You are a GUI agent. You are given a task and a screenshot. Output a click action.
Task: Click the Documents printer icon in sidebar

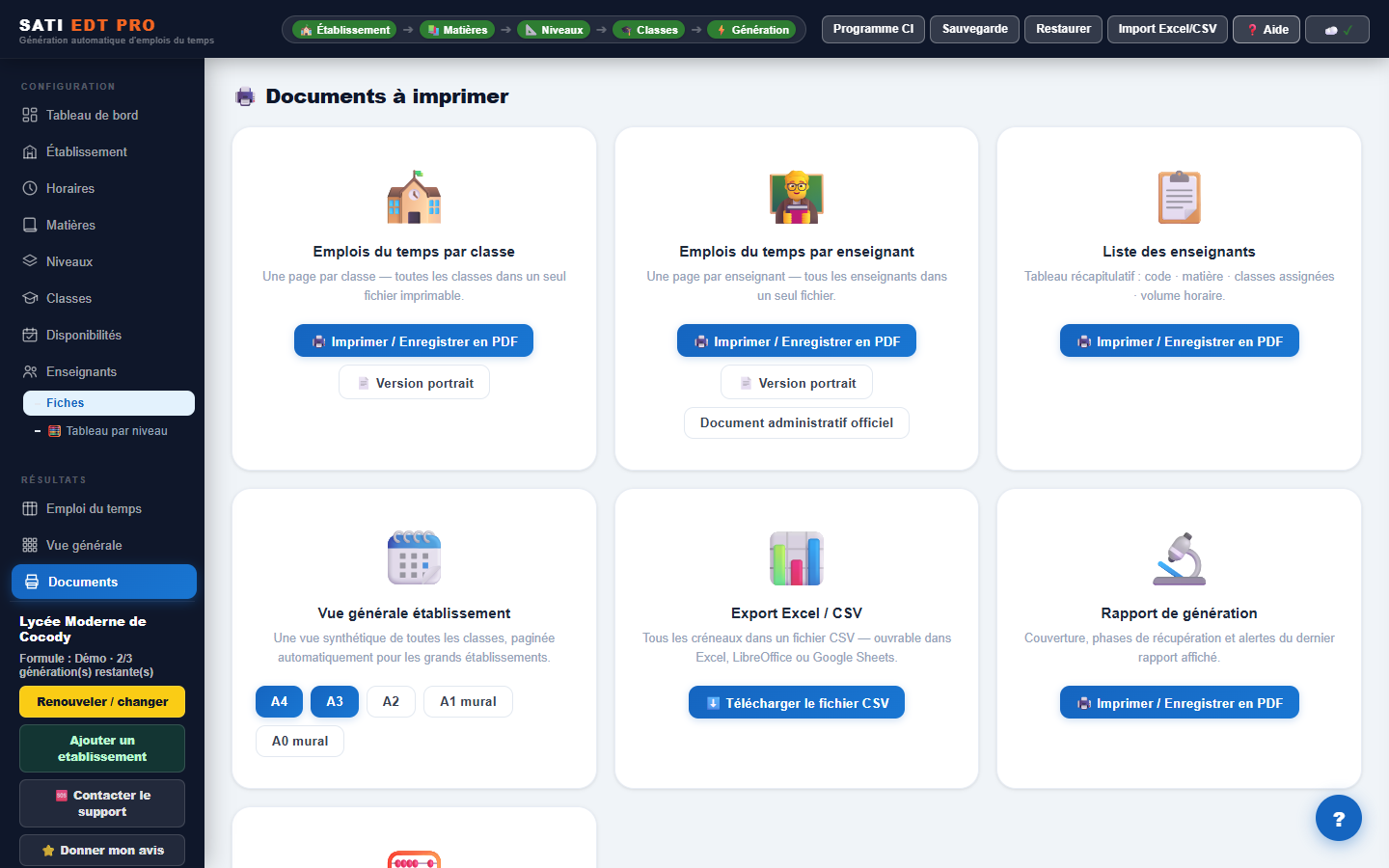point(32,582)
